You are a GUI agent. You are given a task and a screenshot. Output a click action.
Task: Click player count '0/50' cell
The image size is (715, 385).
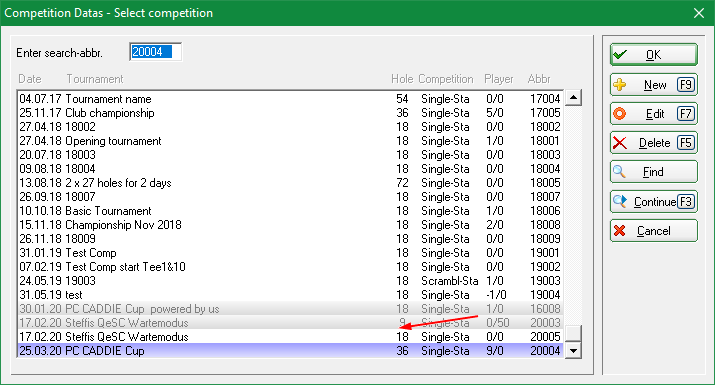coord(497,323)
